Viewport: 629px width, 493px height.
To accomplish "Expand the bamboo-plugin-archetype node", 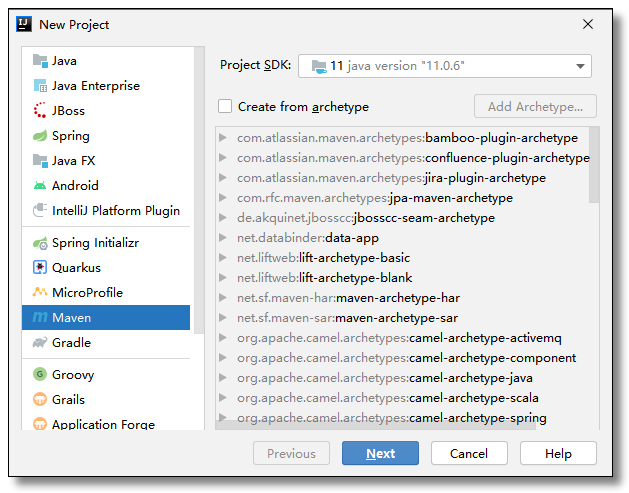I will point(223,138).
